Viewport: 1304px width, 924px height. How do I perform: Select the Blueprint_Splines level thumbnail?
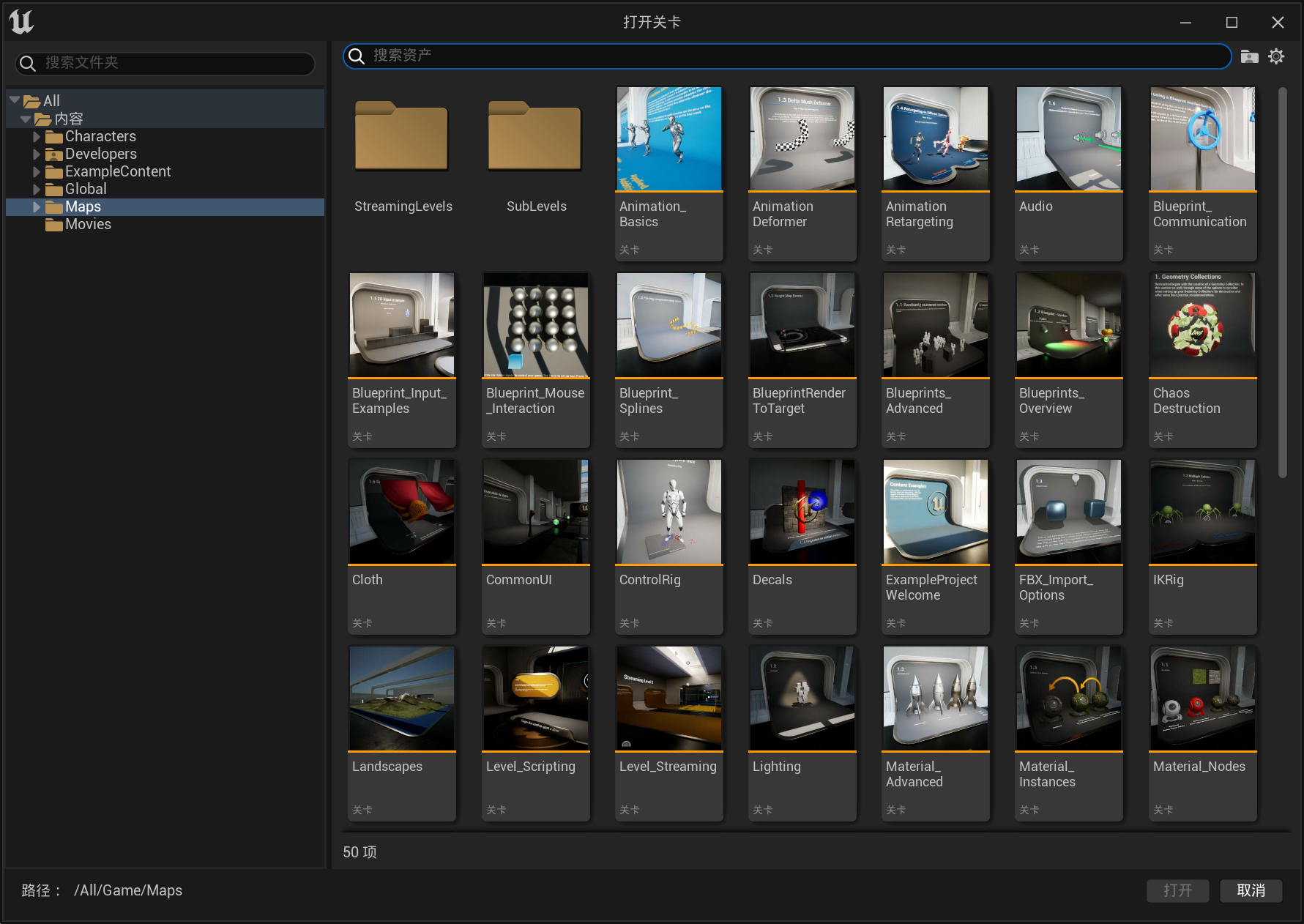(x=669, y=325)
